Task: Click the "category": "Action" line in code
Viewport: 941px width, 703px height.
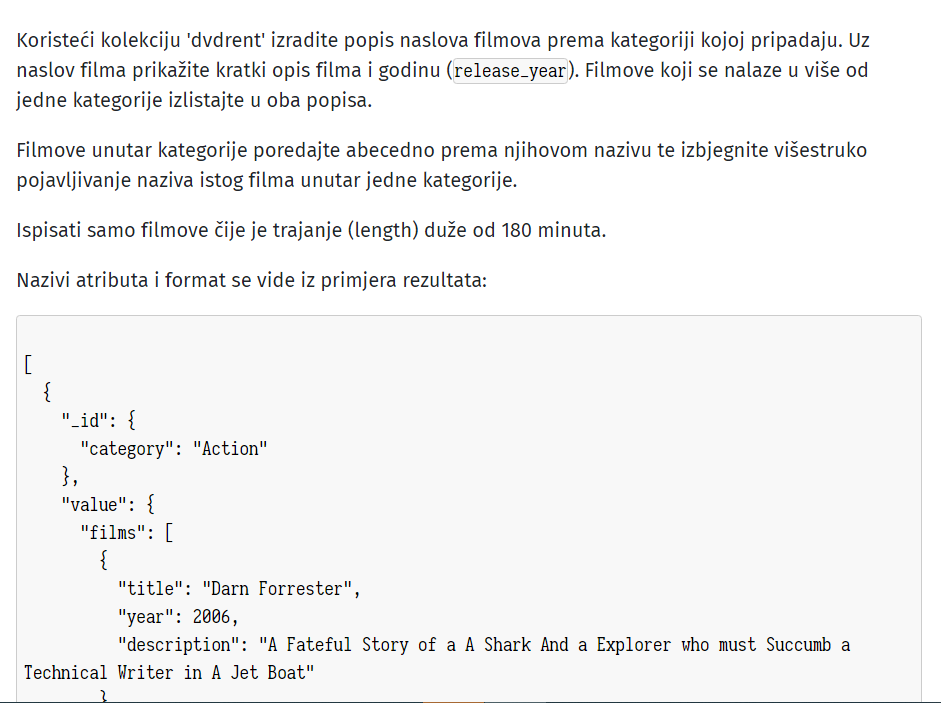Action: pyautogui.click(x=174, y=448)
